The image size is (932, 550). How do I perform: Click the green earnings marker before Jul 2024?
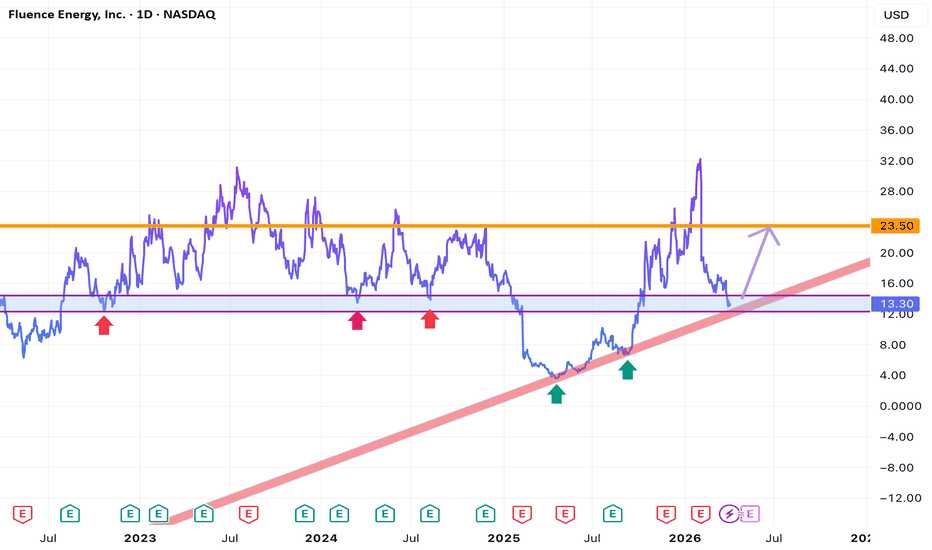pos(385,514)
